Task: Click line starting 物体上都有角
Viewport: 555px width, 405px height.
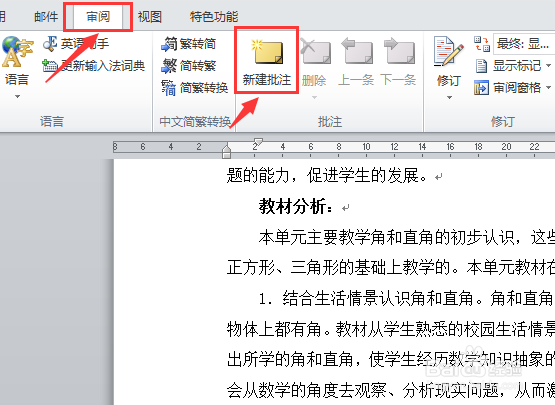Action: click(391, 329)
